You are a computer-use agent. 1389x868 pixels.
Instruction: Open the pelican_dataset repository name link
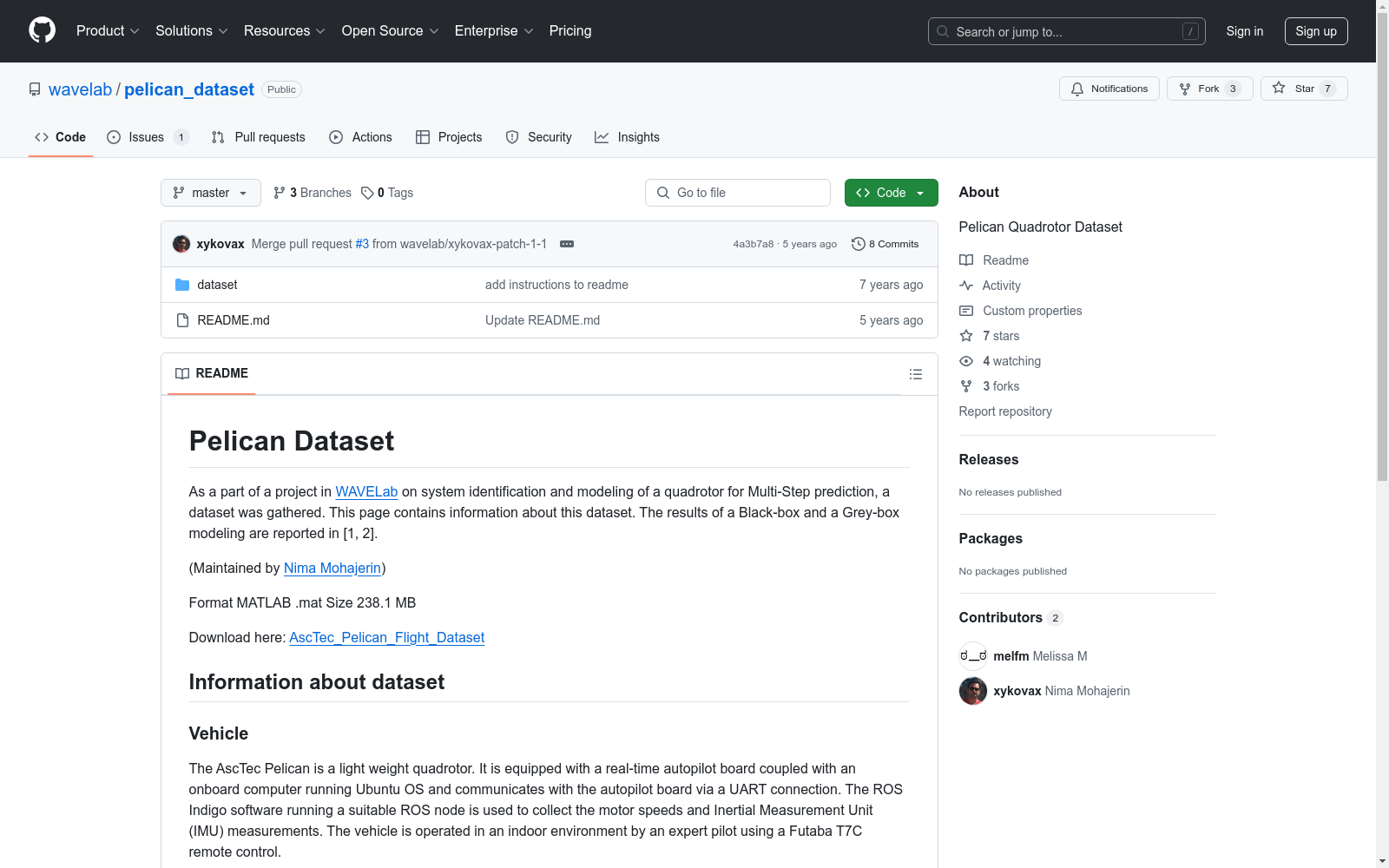coord(189,89)
